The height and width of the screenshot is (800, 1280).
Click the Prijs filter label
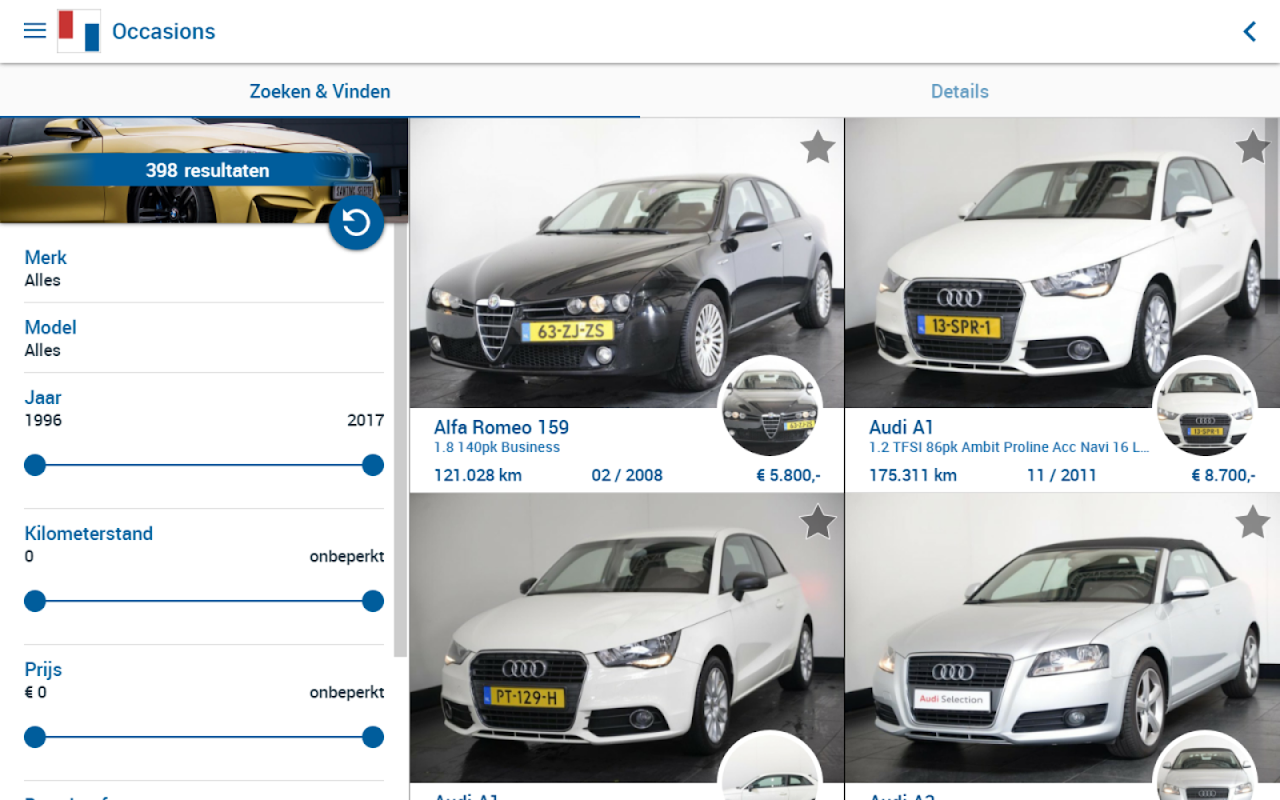[43, 670]
